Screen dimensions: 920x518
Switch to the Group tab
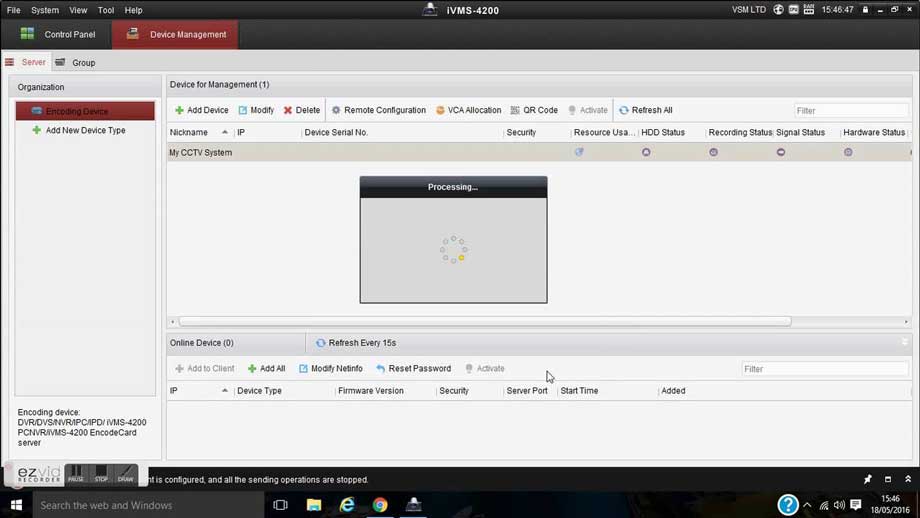point(76,63)
